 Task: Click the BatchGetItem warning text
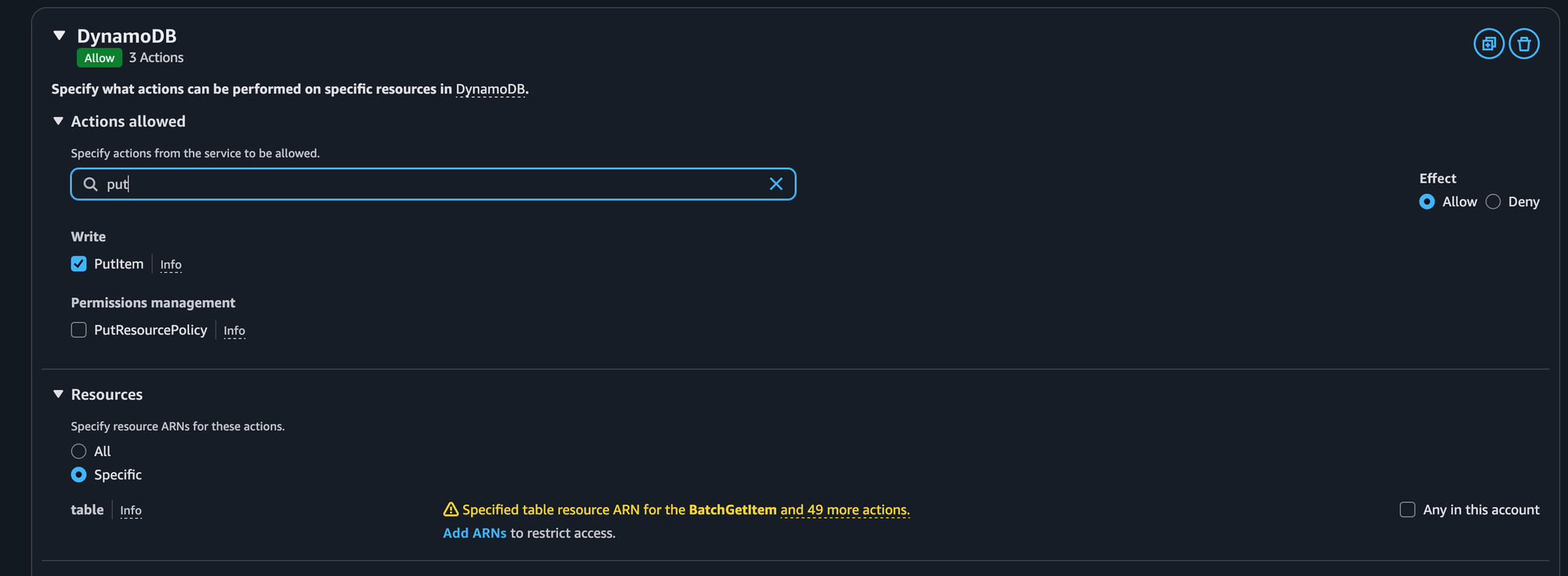point(732,509)
